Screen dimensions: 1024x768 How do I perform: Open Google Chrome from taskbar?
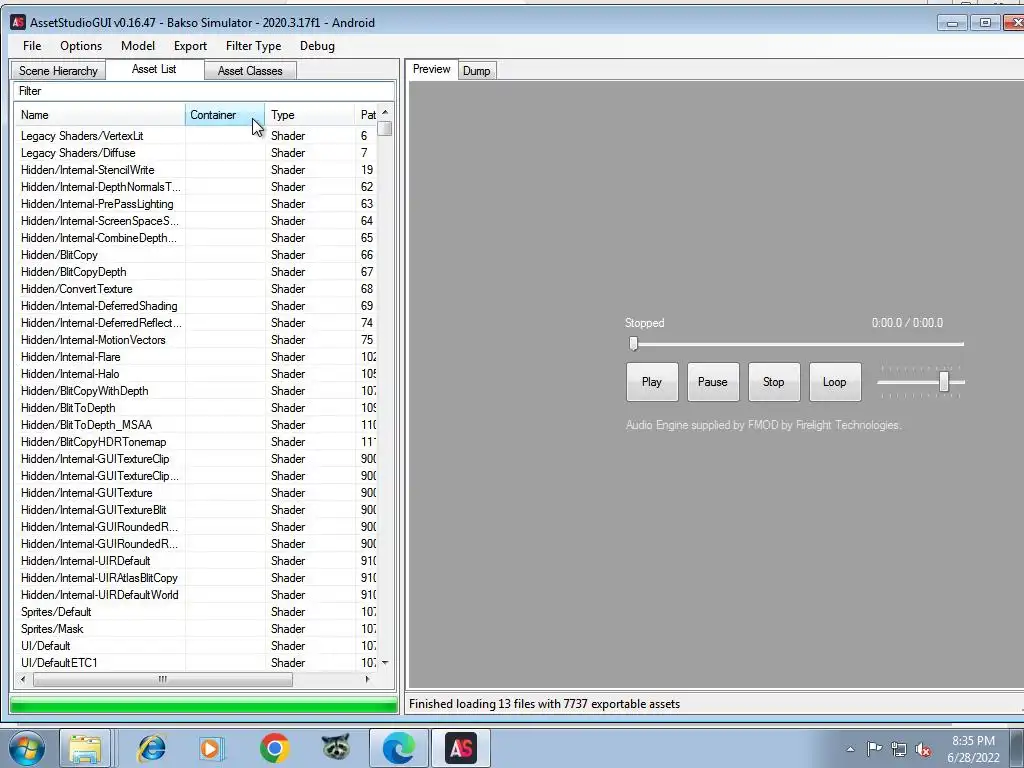coord(274,748)
